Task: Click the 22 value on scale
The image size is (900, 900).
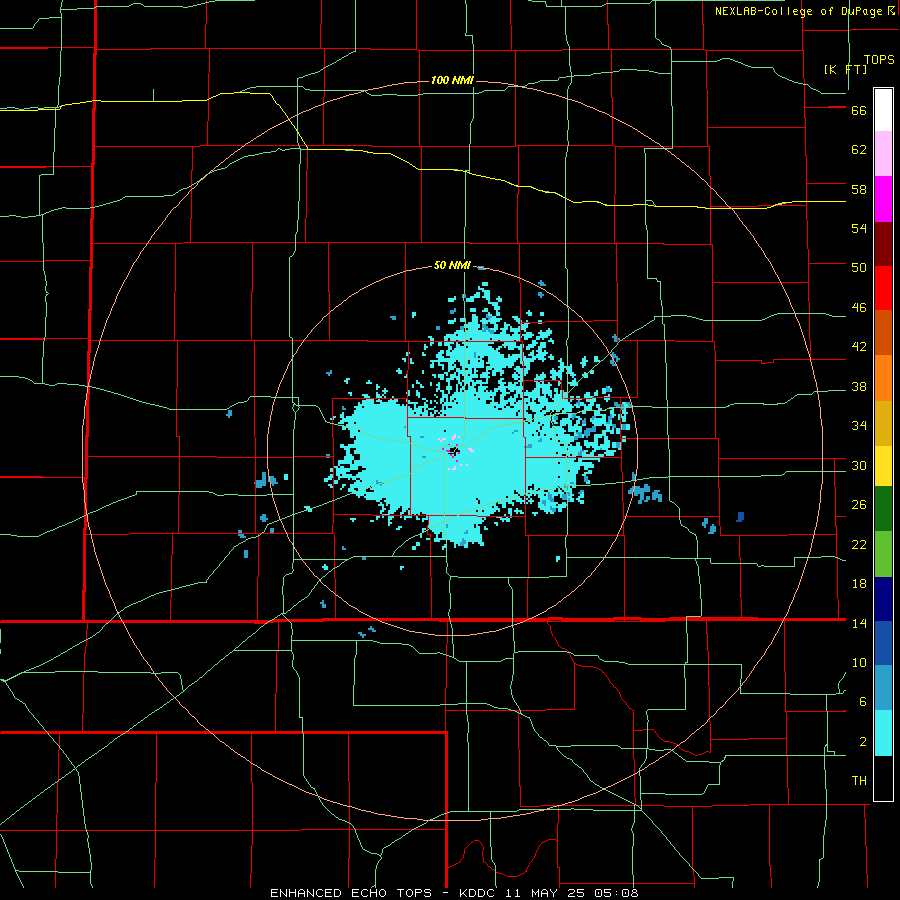Action: click(859, 544)
